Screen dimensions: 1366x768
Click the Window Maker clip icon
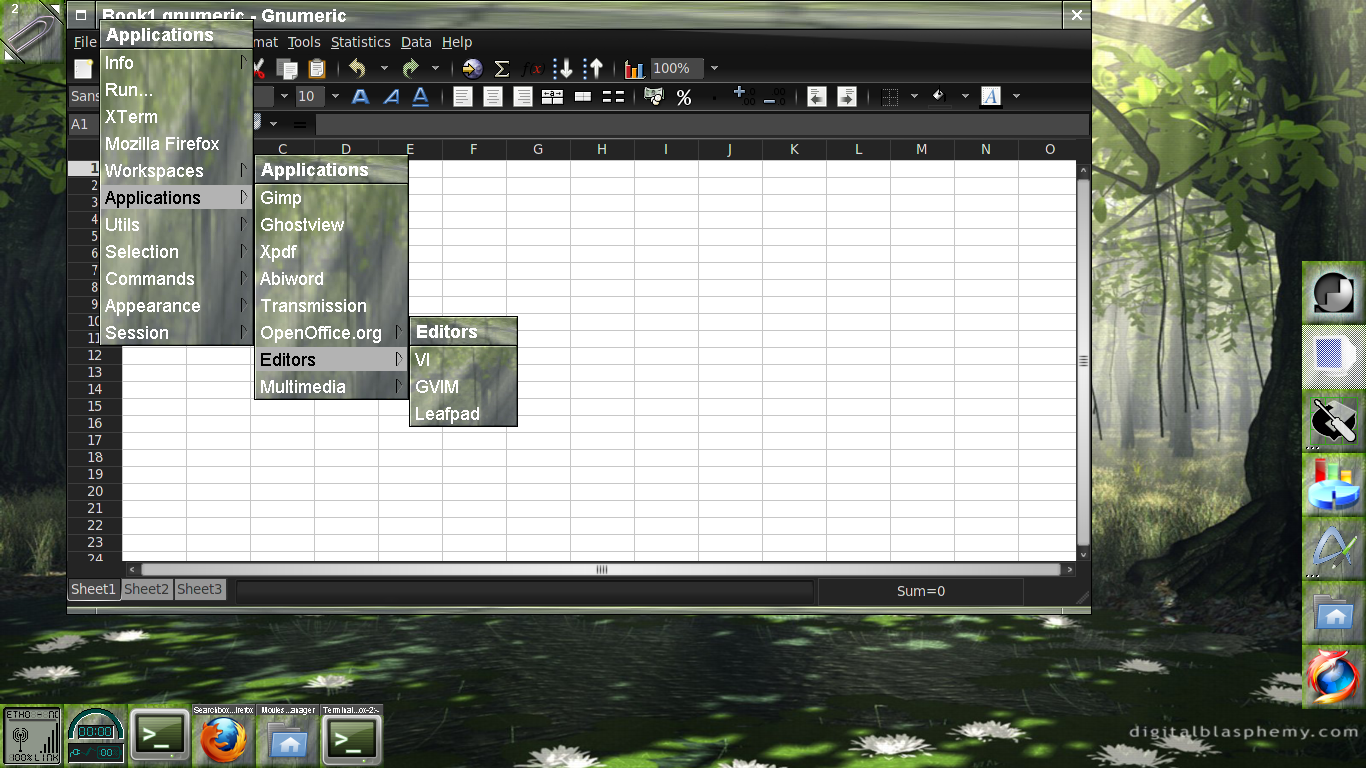pos(32,32)
